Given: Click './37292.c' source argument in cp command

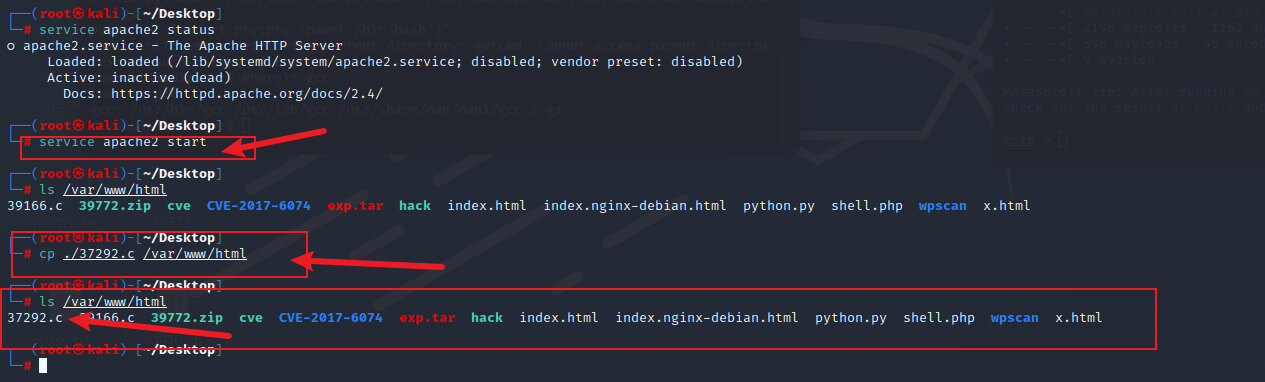Looking at the screenshot, I should (x=99, y=254).
